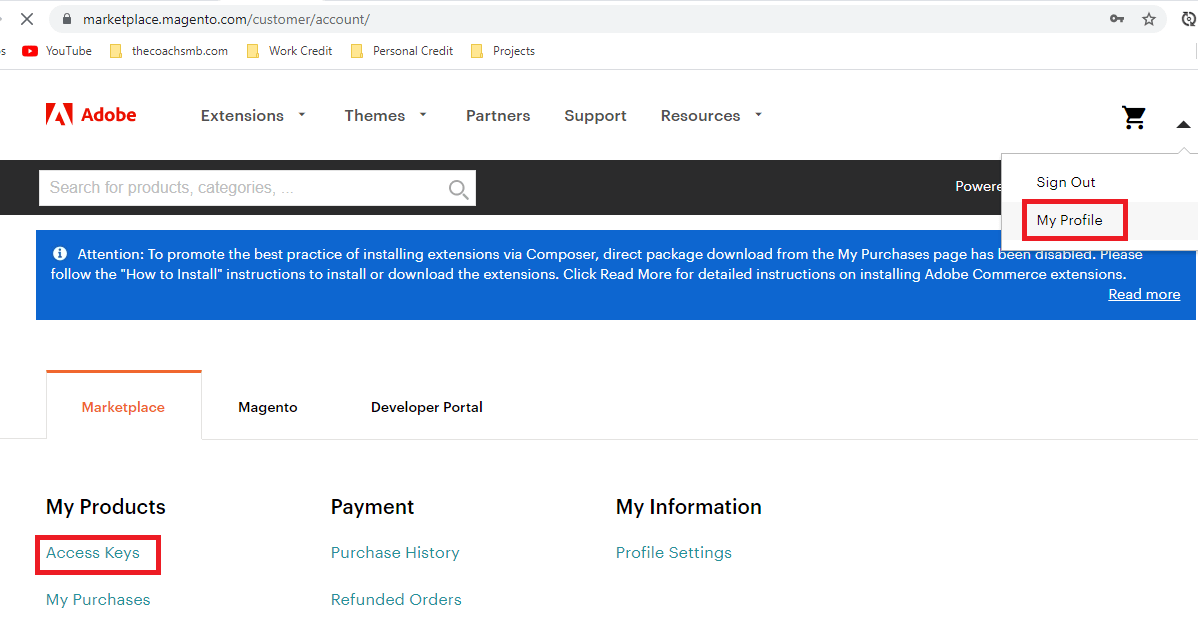Click the Payment heading
The width and height of the screenshot is (1198, 626).
pos(372,507)
